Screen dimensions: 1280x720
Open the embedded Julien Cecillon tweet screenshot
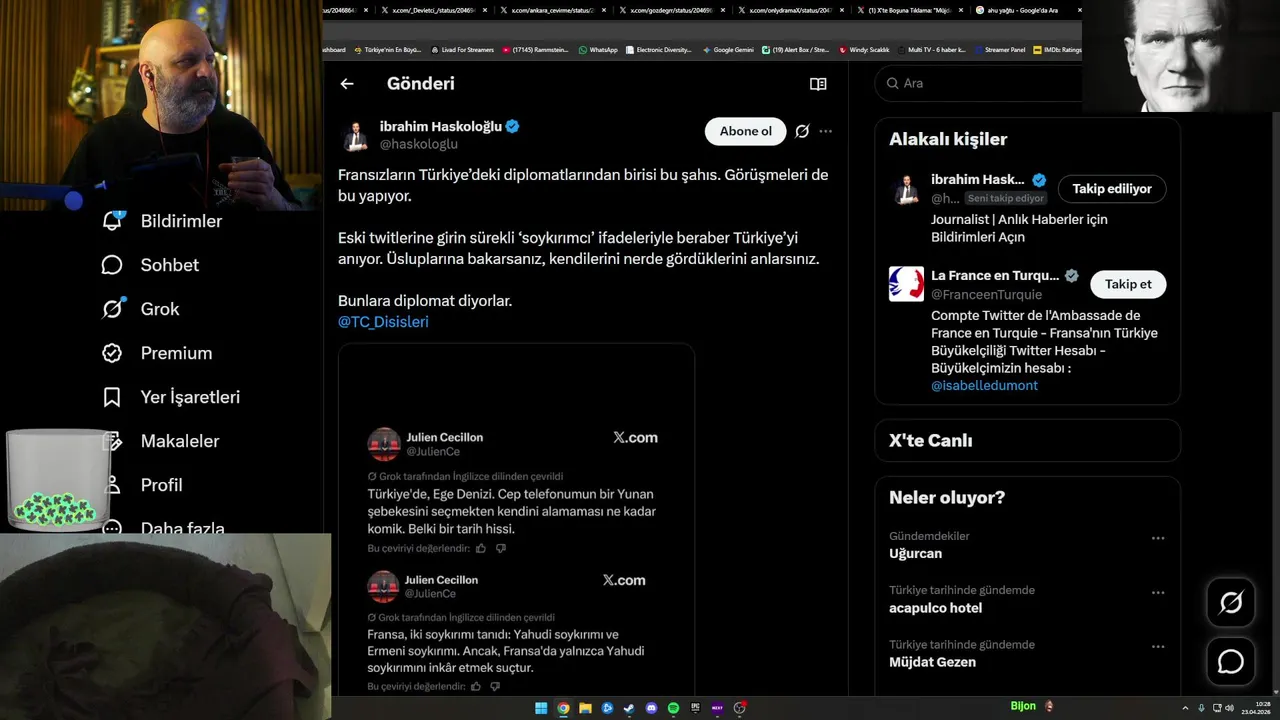[516, 520]
